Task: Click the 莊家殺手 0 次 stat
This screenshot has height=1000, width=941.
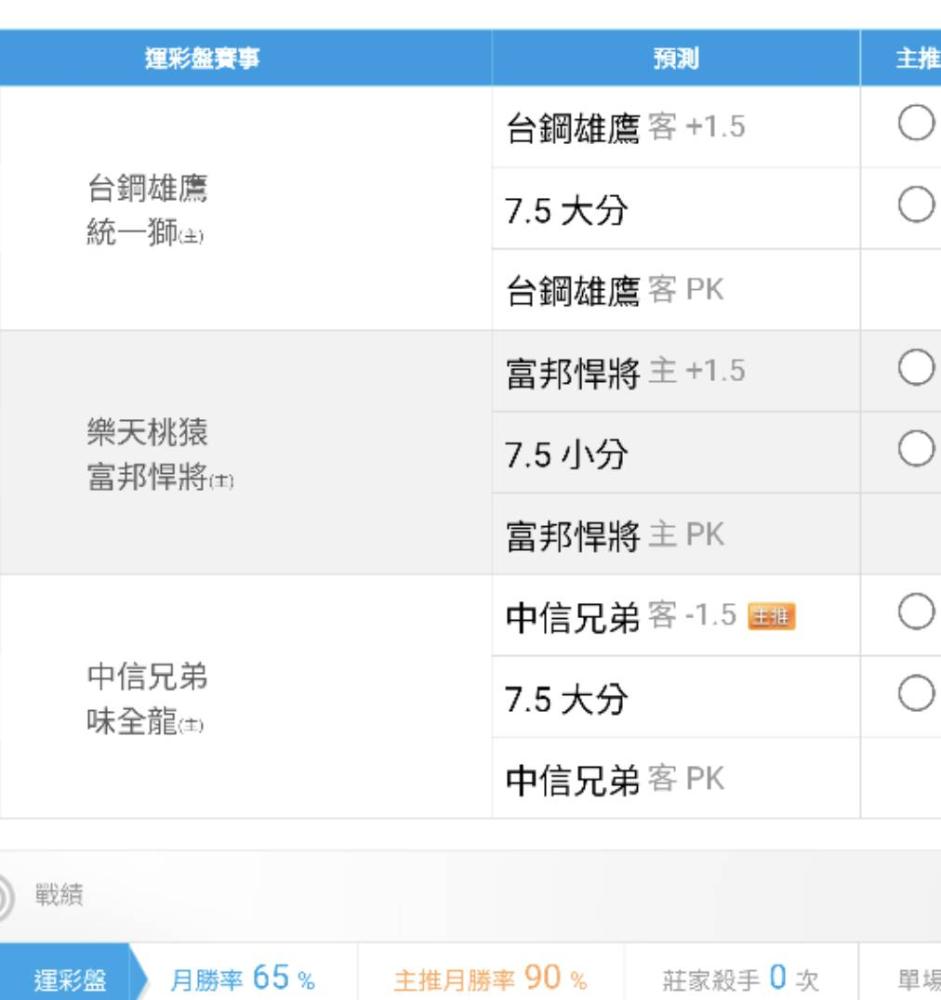Action: 741,978
